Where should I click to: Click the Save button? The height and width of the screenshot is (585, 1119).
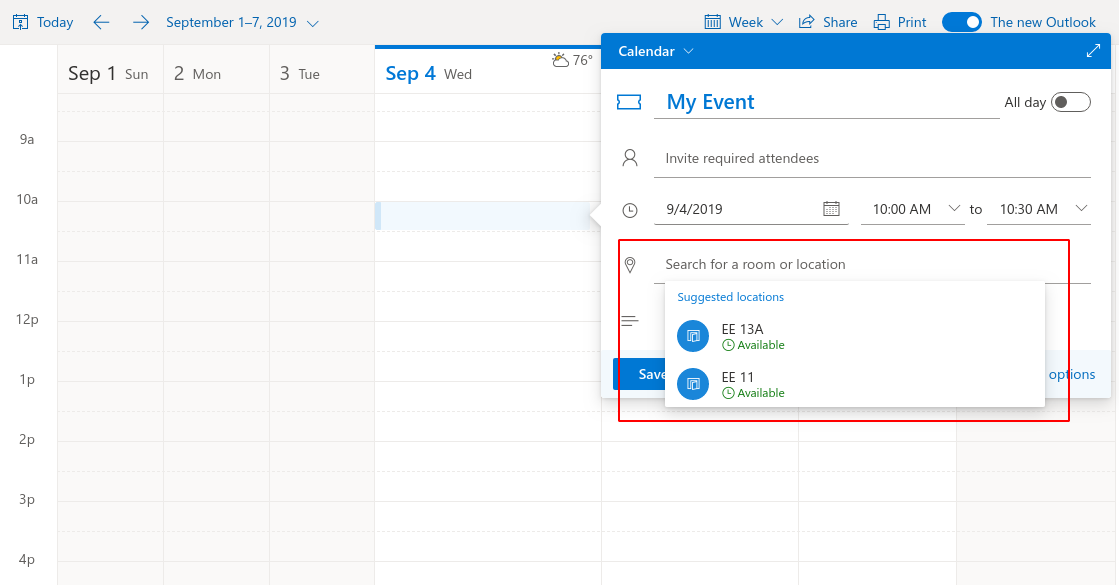(639, 374)
